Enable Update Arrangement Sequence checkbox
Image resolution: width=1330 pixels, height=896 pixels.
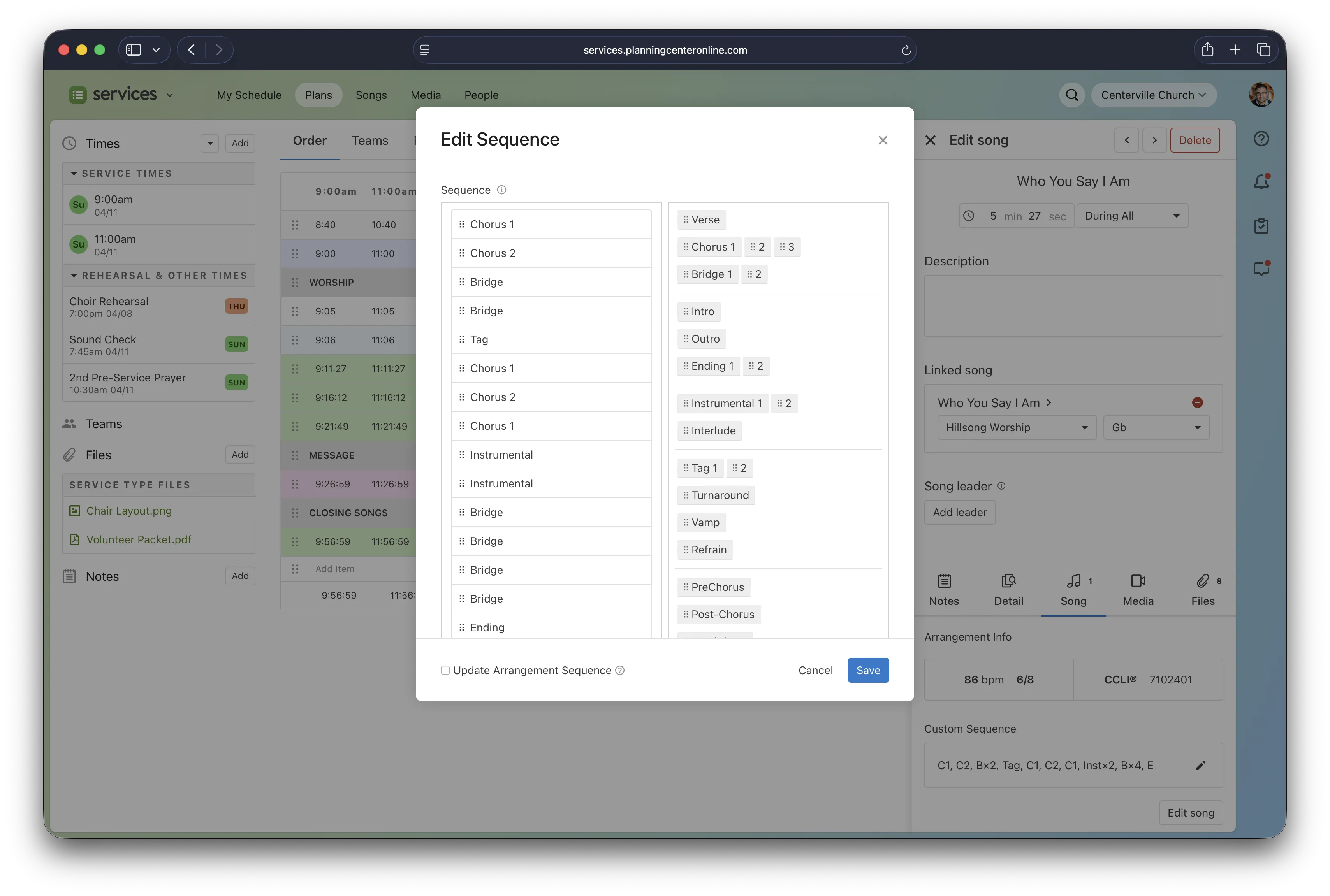click(445, 670)
